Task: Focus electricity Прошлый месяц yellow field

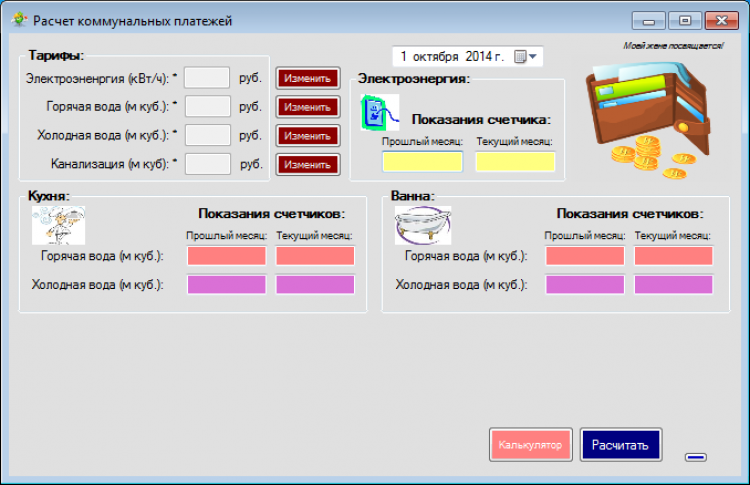Action: (422, 162)
